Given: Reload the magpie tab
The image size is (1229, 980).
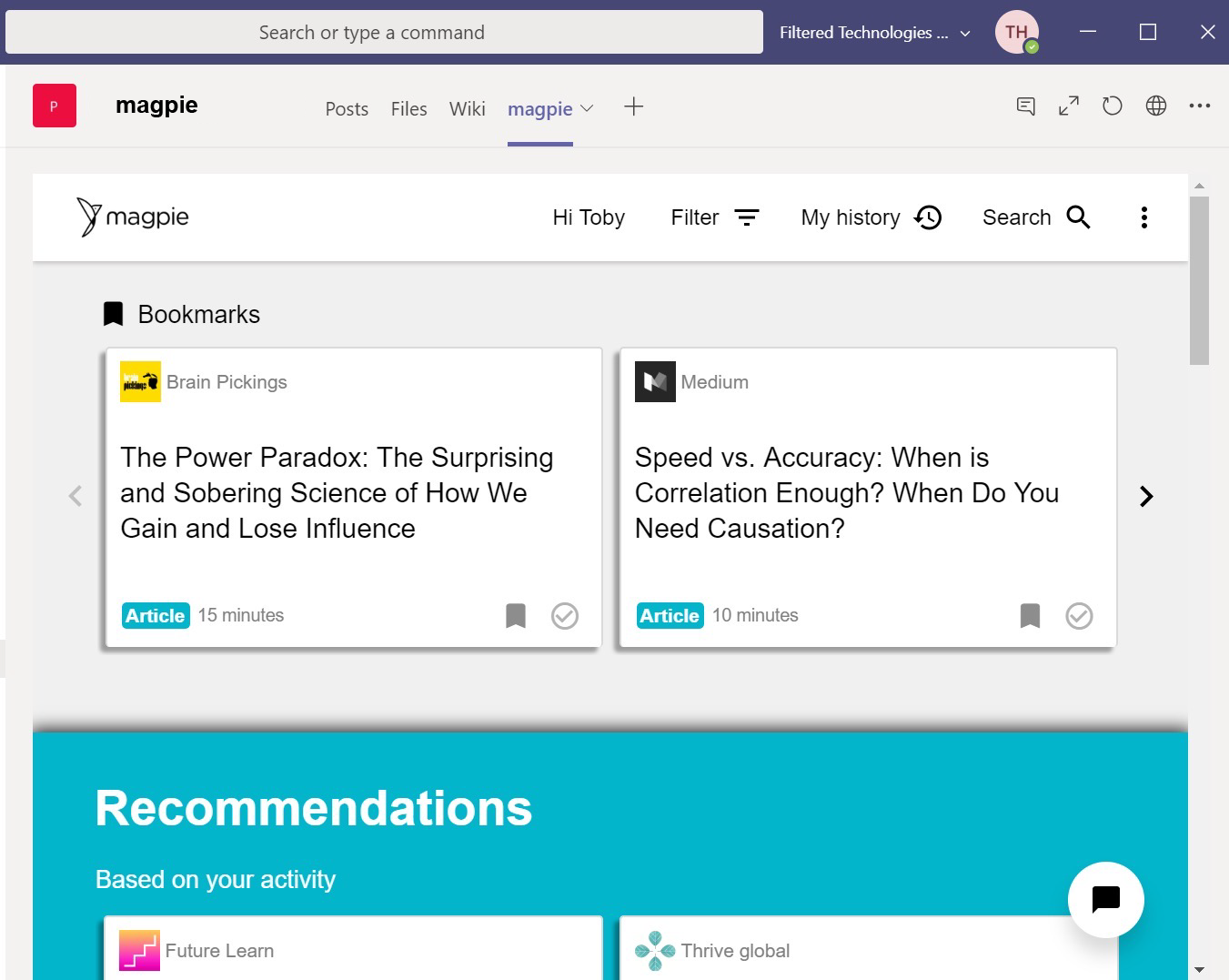Looking at the screenshot, I should point(1112,106).
